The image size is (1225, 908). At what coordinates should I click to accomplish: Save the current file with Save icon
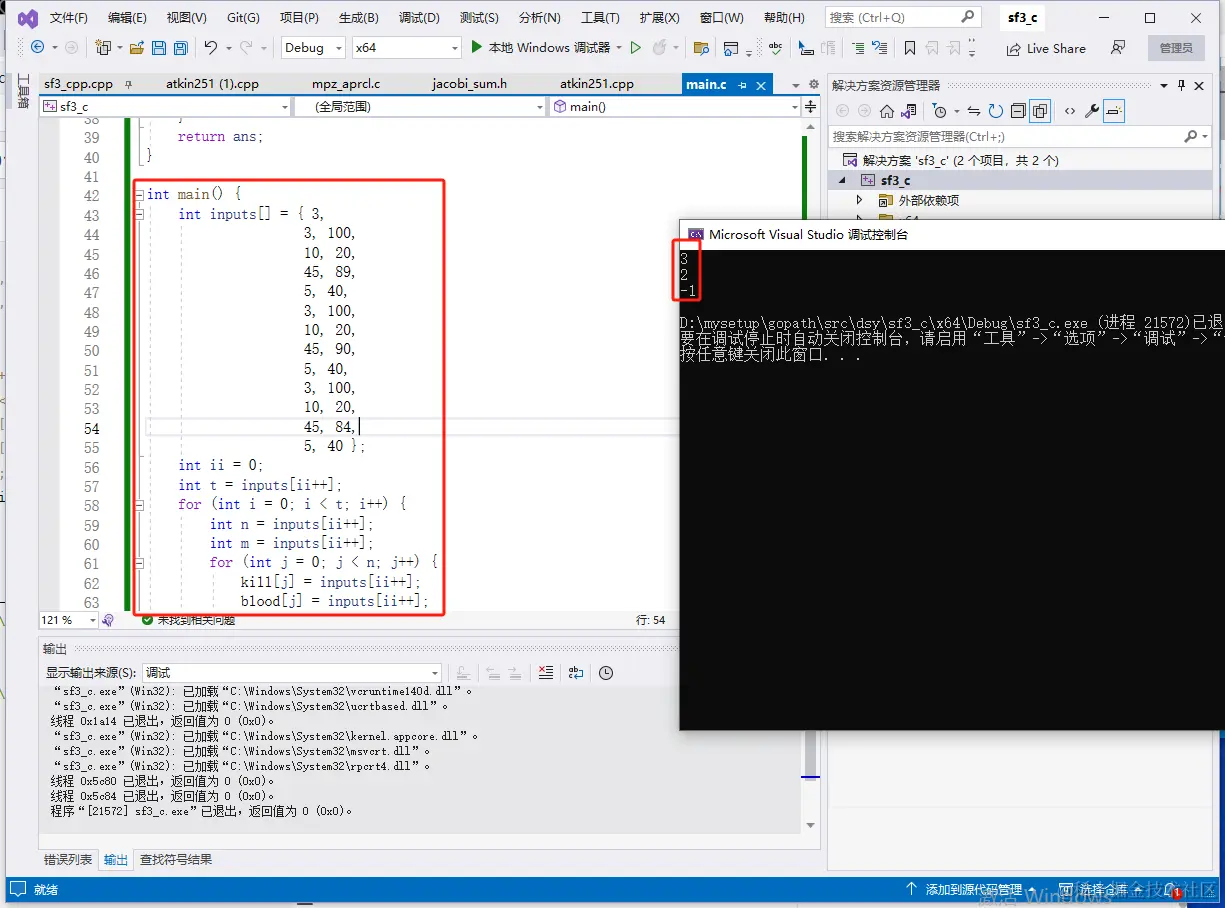click(158, 47)
